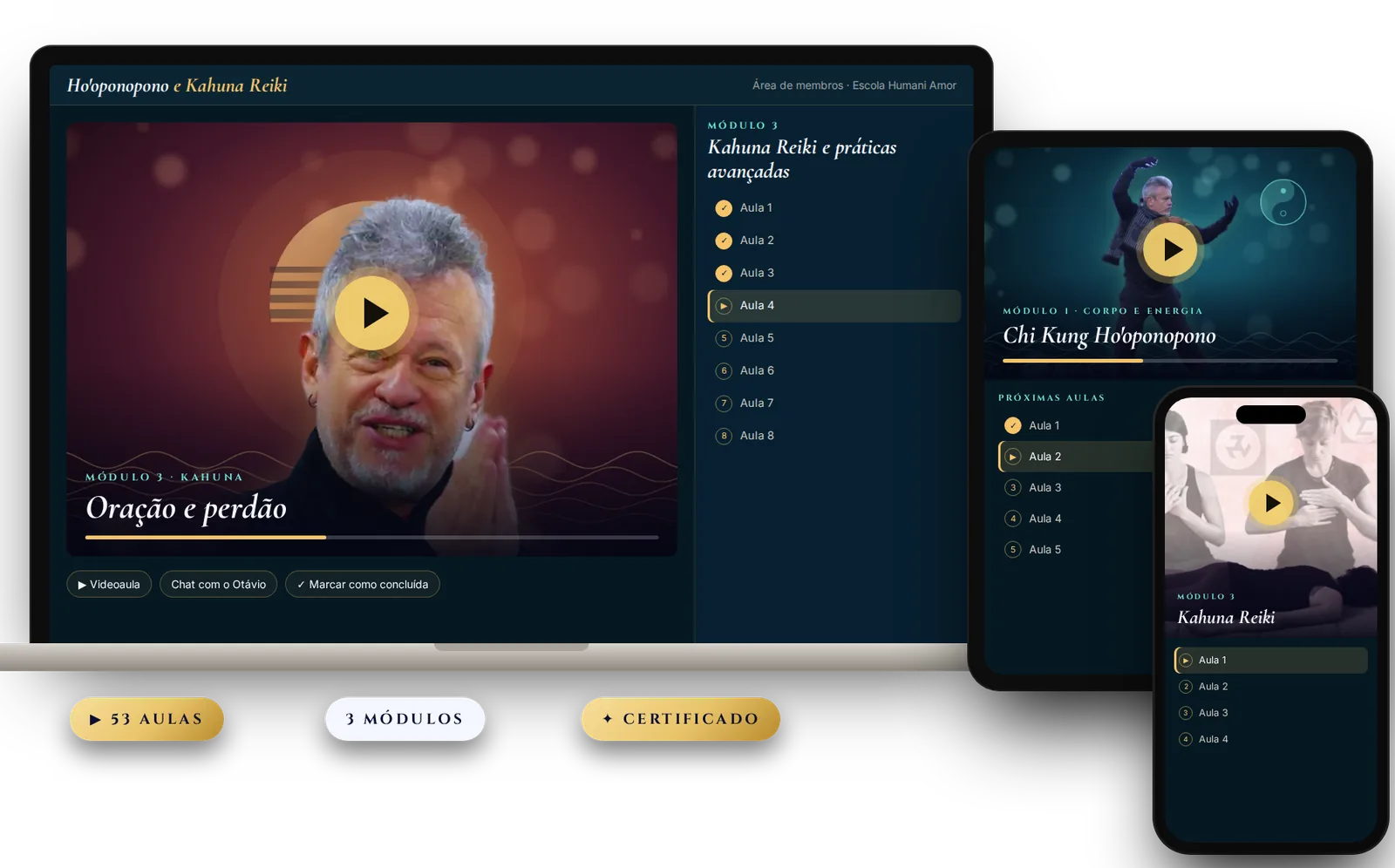
Task: Toggle completed checkmark for laptop Aula 3
Action: pyautogui.click(x=724, y=273)
